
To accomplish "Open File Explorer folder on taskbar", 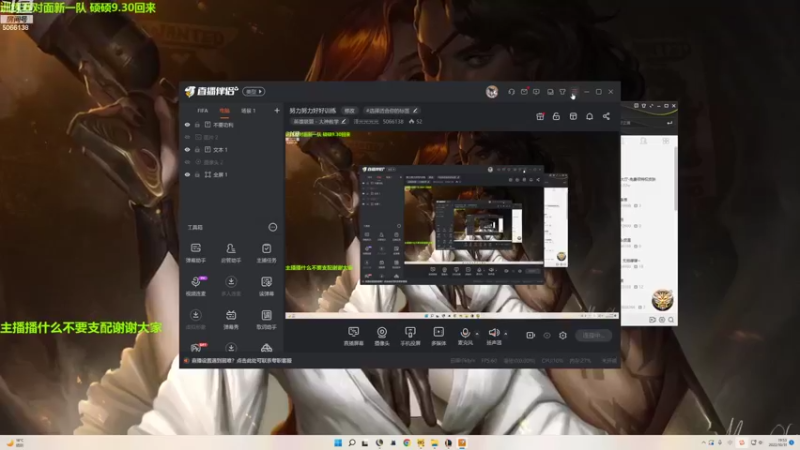I will 434,443.
